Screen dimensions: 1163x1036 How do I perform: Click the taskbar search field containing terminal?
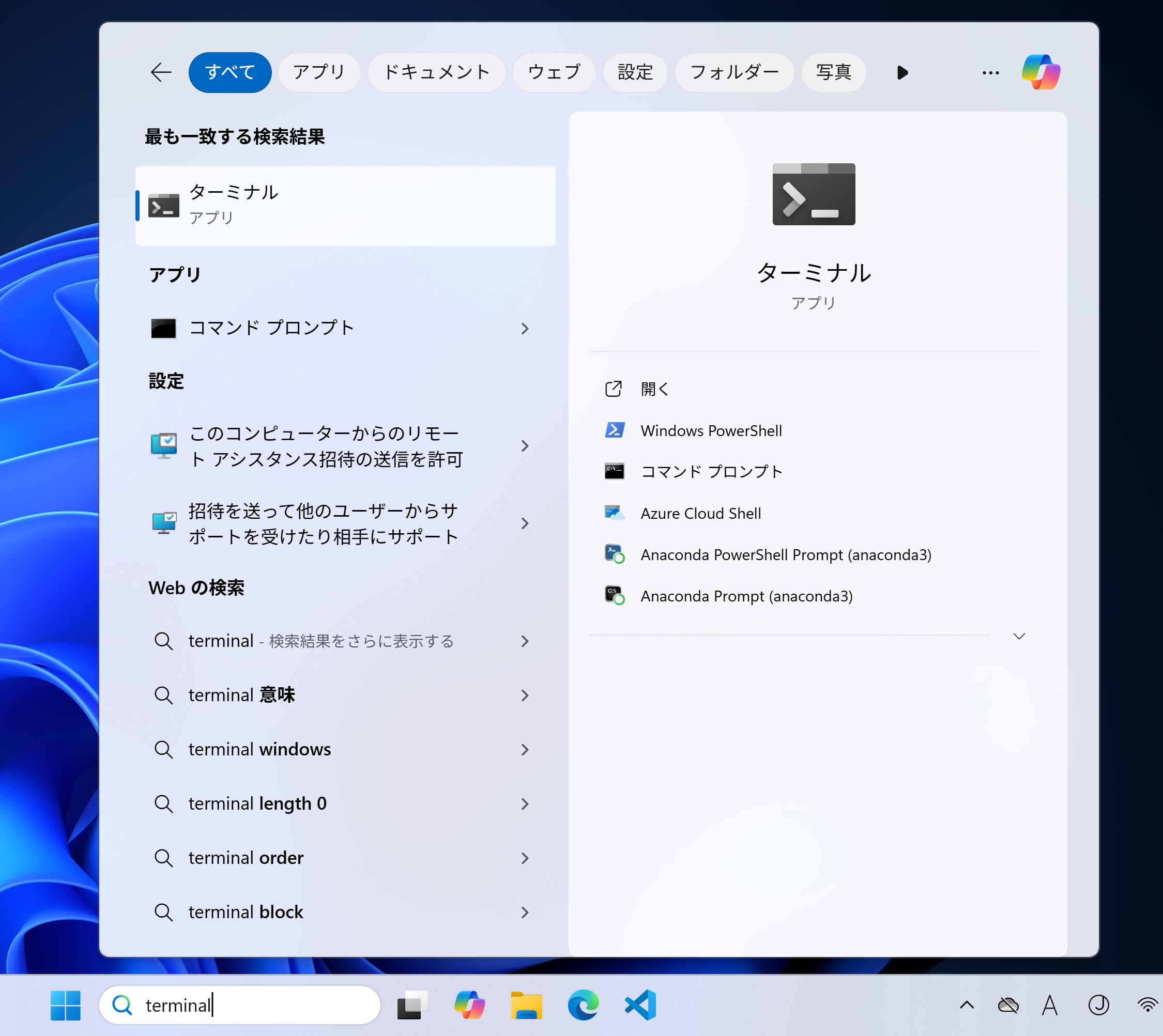point(240,1006)
